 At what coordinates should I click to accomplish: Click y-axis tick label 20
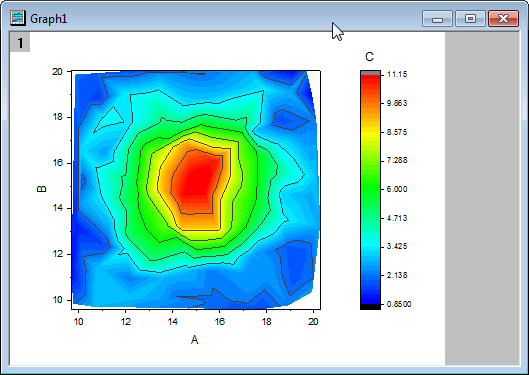pos(57,71)
